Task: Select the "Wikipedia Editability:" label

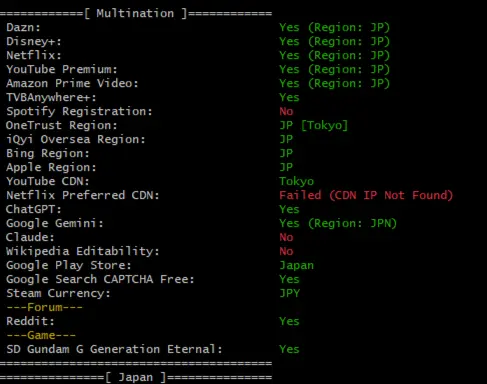Action: coord(83,251)
